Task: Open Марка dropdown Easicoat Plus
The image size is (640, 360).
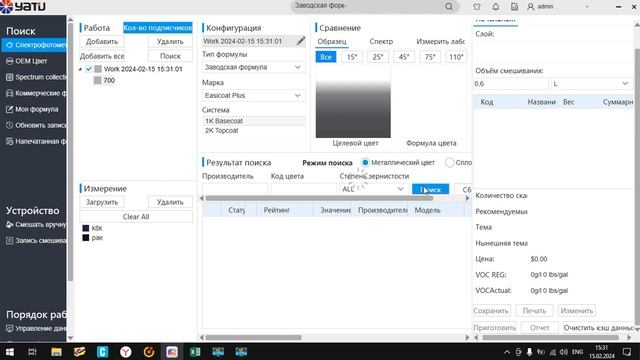Action: [x=253, y=96]
